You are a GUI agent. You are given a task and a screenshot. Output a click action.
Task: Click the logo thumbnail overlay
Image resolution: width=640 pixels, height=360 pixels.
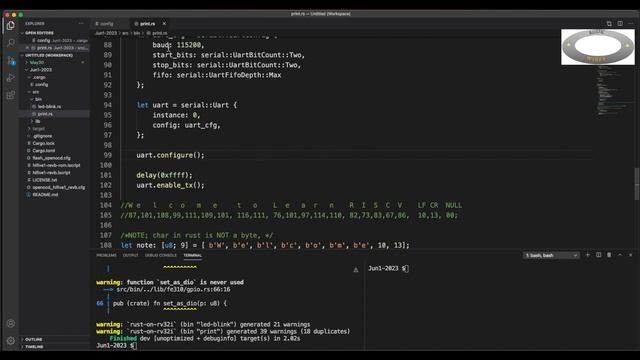(x=598, y=47)
